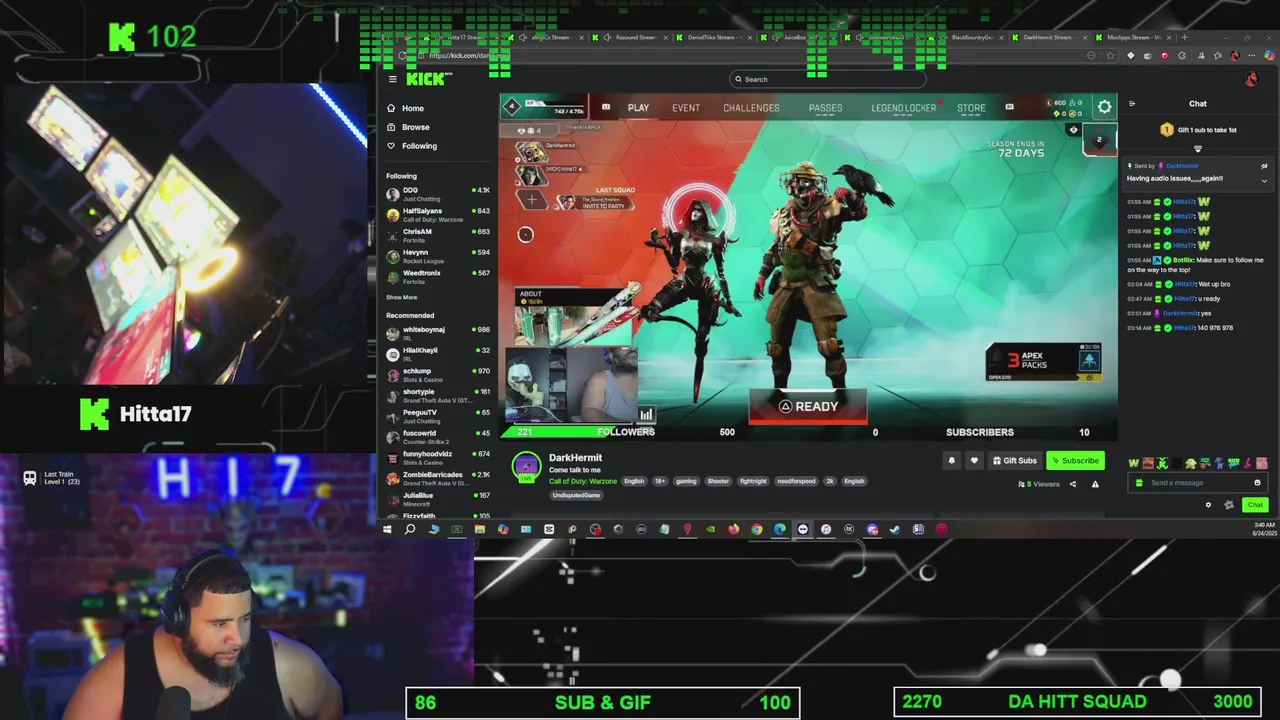
Task: Click the Kick search field
Action: pos(826,79)
